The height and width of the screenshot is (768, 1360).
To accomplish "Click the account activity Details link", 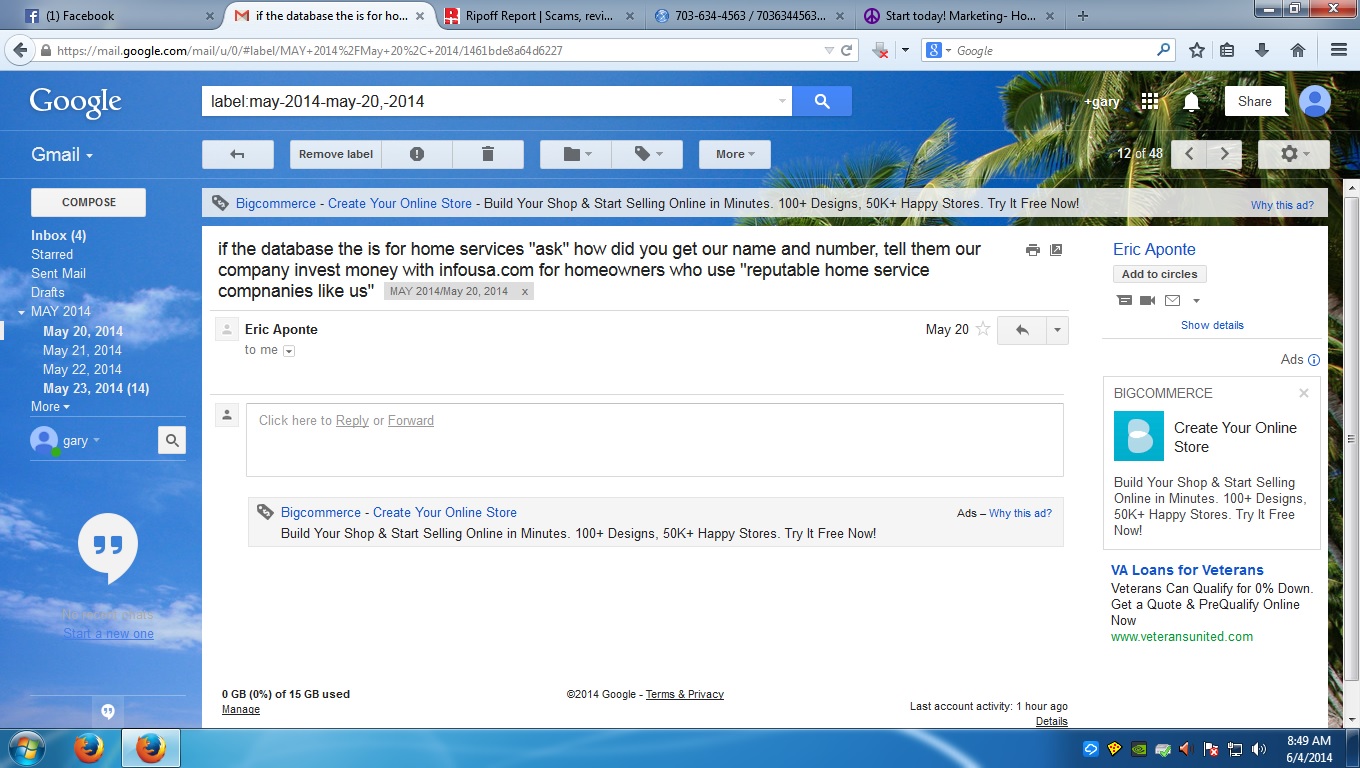I will [x=1052, y=721].
